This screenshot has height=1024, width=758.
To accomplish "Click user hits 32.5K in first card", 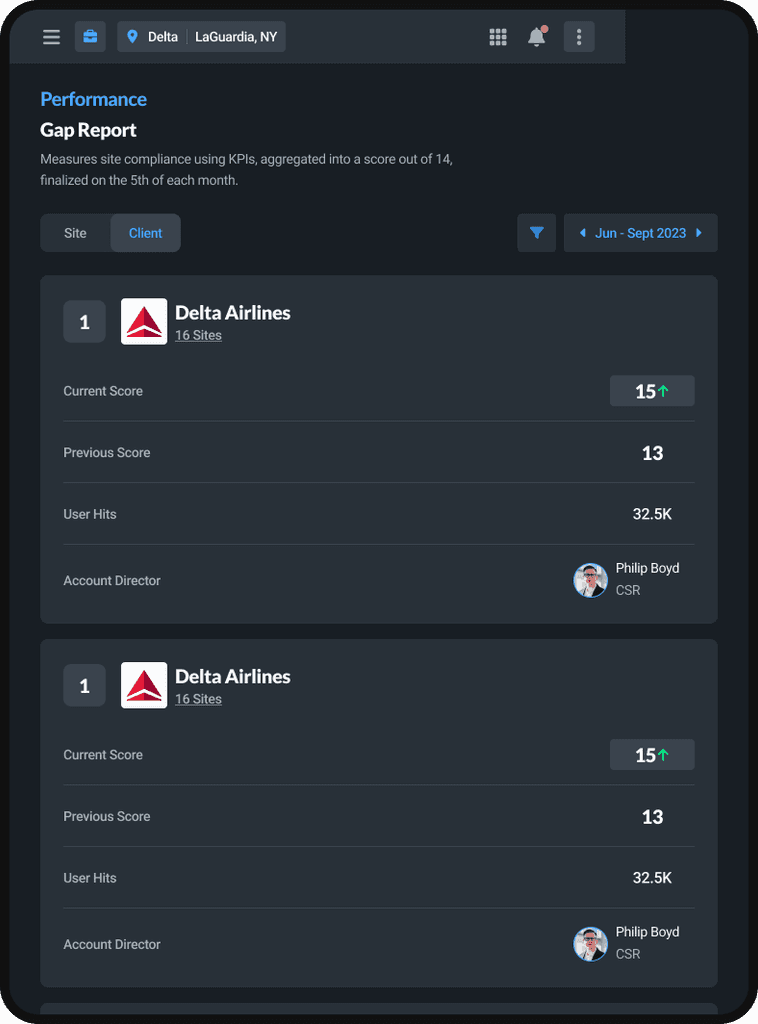I will tap(652, 514).
